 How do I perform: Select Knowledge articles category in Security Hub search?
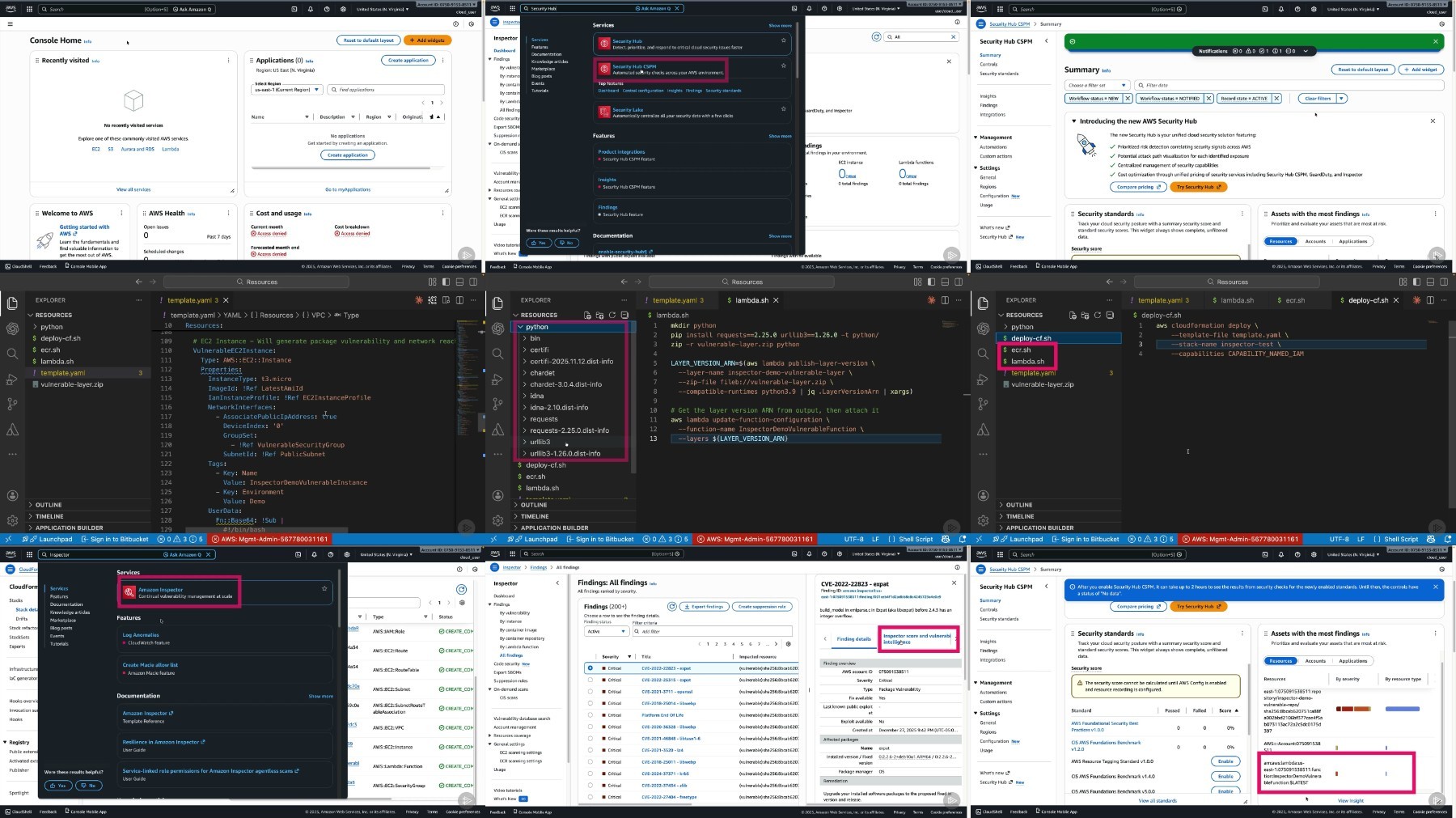click(549, 61)
